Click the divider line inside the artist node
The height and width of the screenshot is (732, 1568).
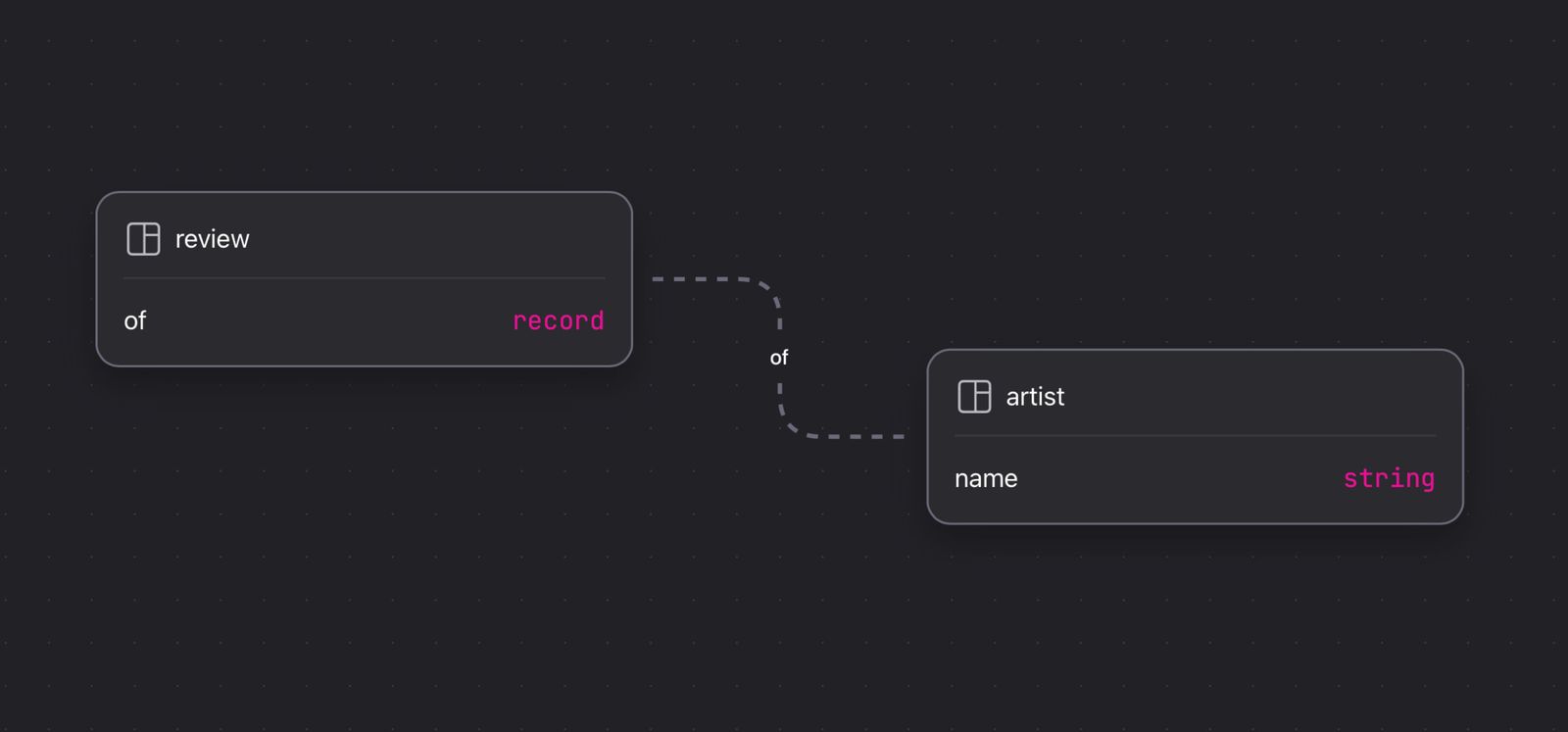(x=1195, y=436)
